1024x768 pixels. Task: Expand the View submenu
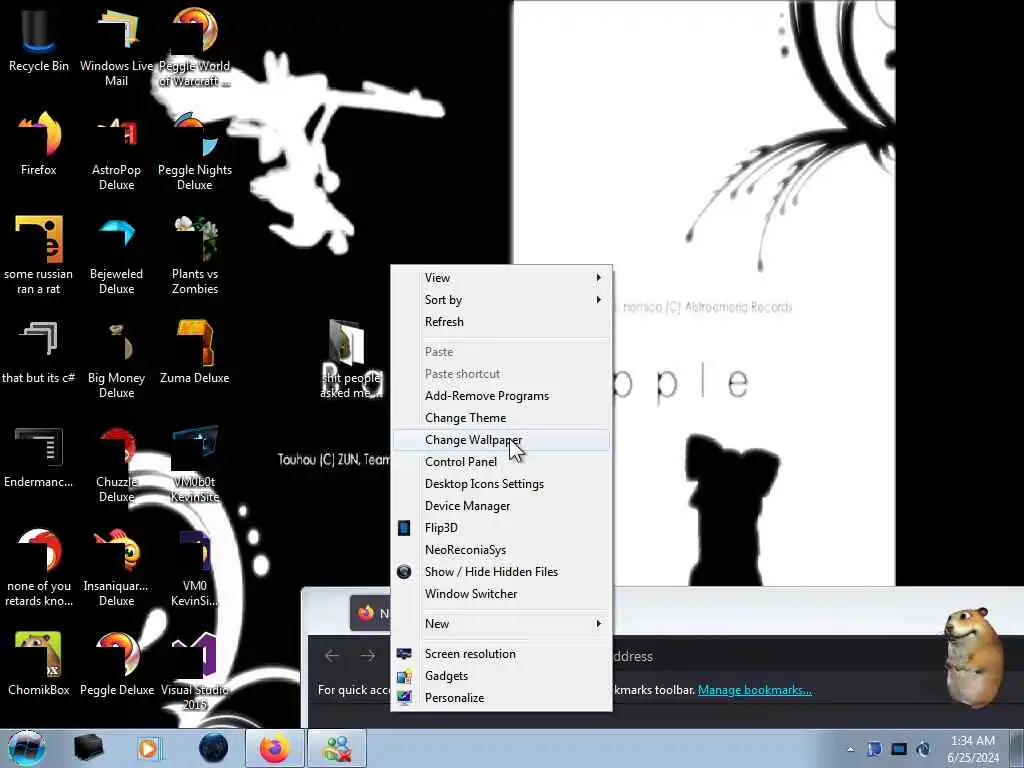point(502,278)
